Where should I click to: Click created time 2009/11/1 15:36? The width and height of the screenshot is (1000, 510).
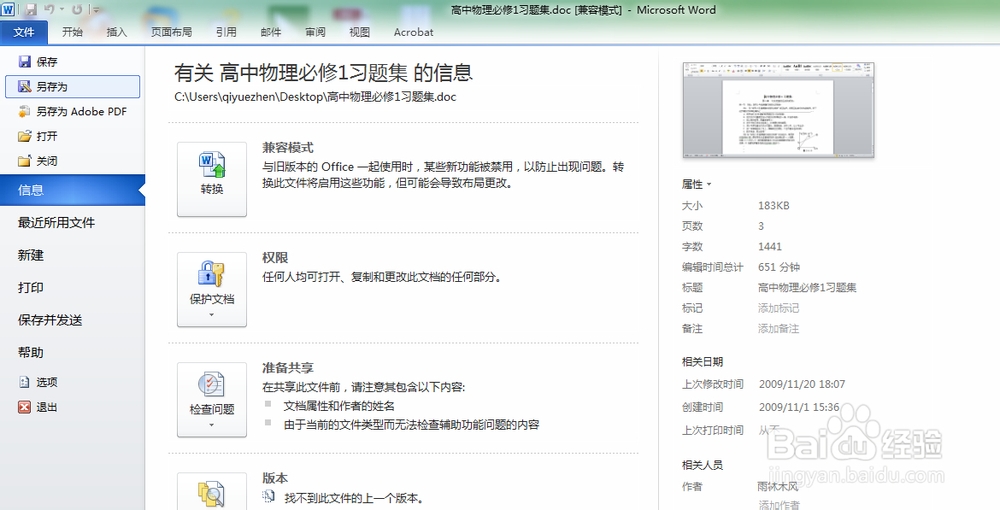click(798, 407)
